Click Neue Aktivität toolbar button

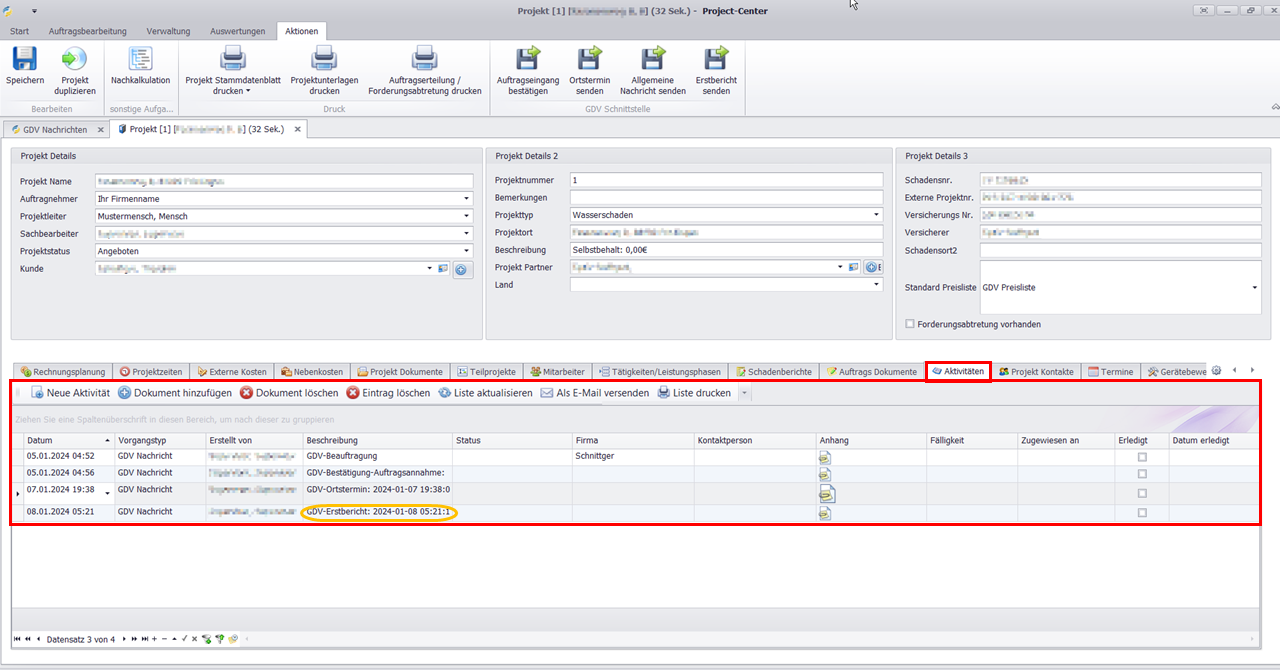[x=69, y=393]
